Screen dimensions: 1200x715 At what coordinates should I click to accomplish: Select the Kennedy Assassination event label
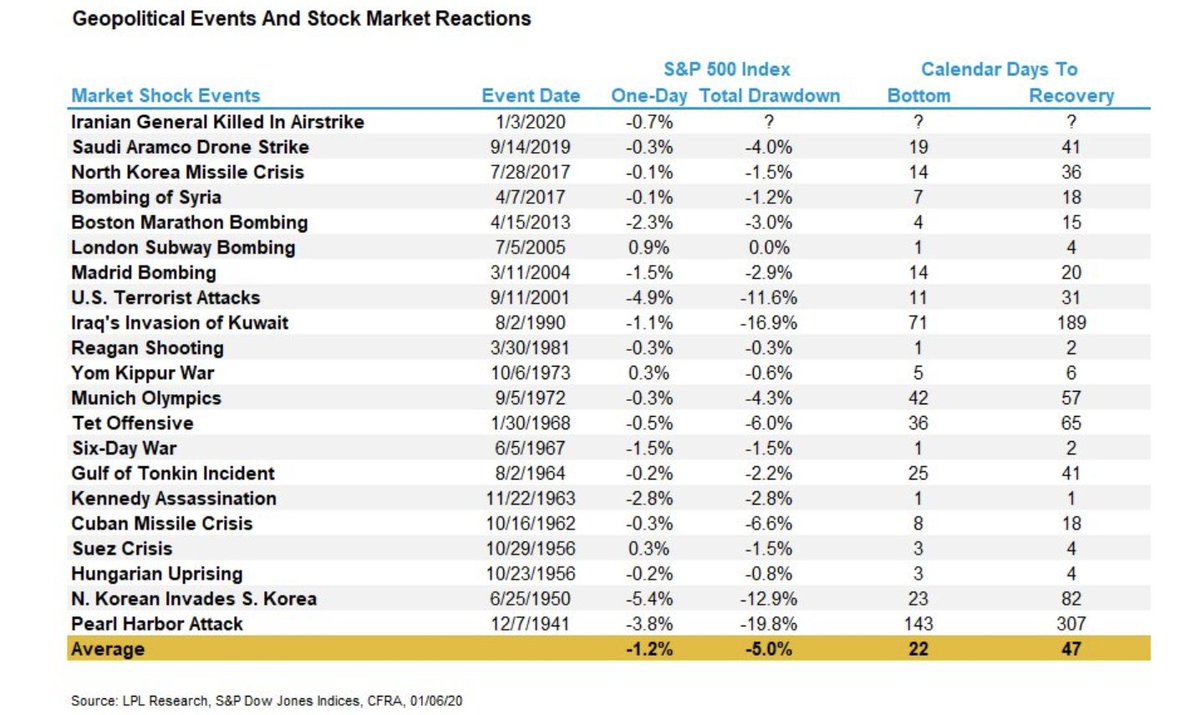pos(173,498)
